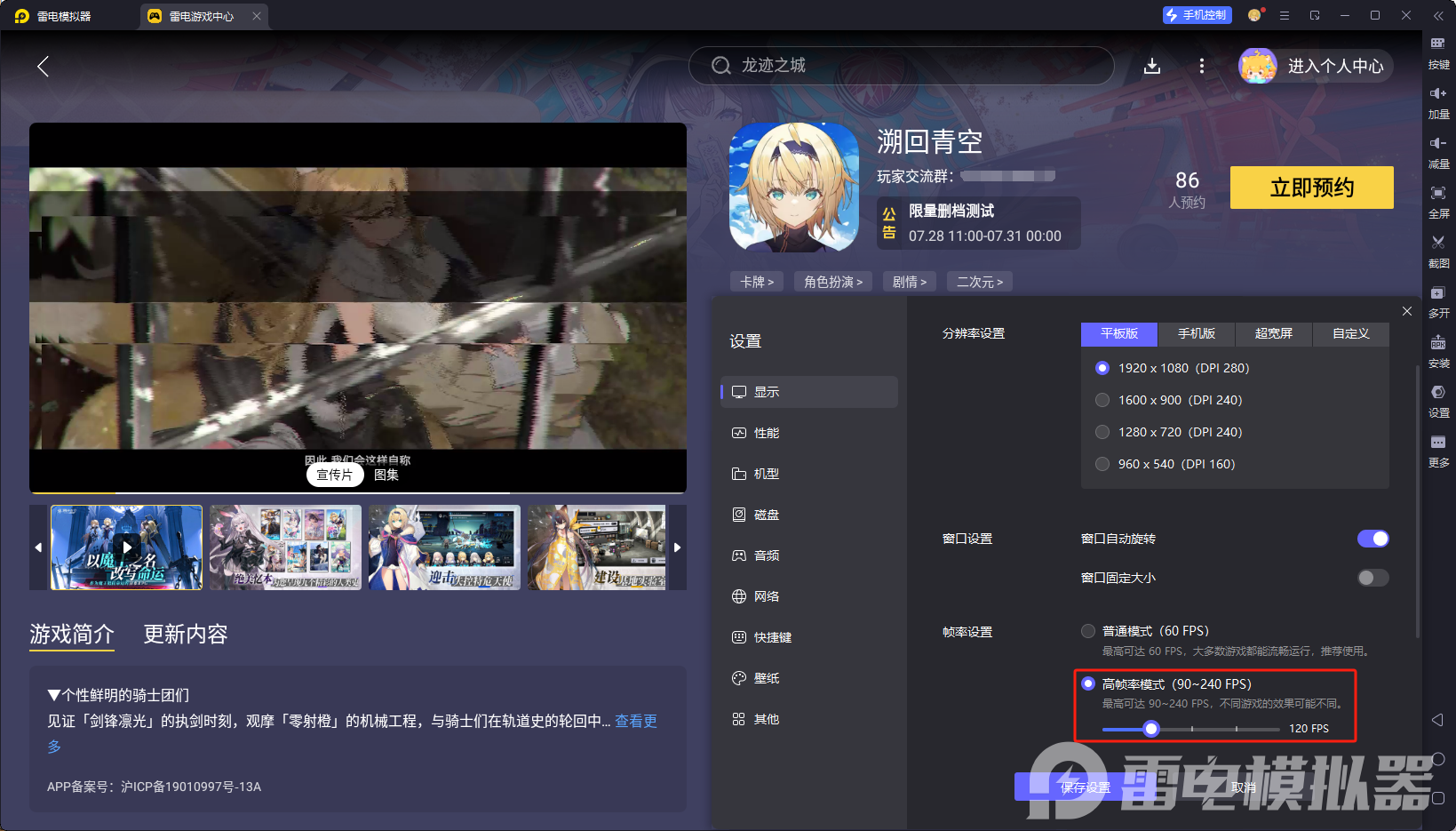Open the download manager icon
Screen dimensions: 1456x831
[x=1152, y=66]
